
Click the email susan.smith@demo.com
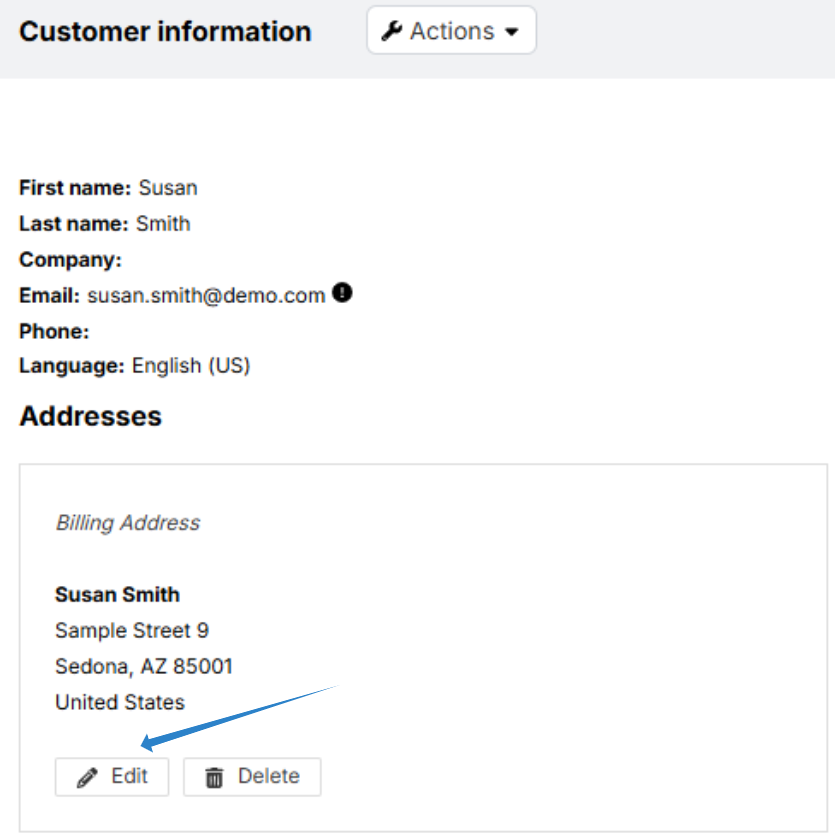(206, 295)
